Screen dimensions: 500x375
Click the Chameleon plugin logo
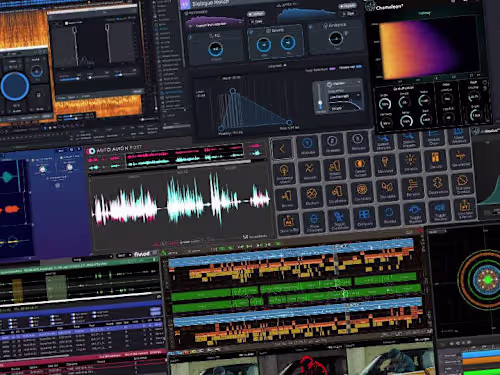pyautogui.click(x=370, y=6)
